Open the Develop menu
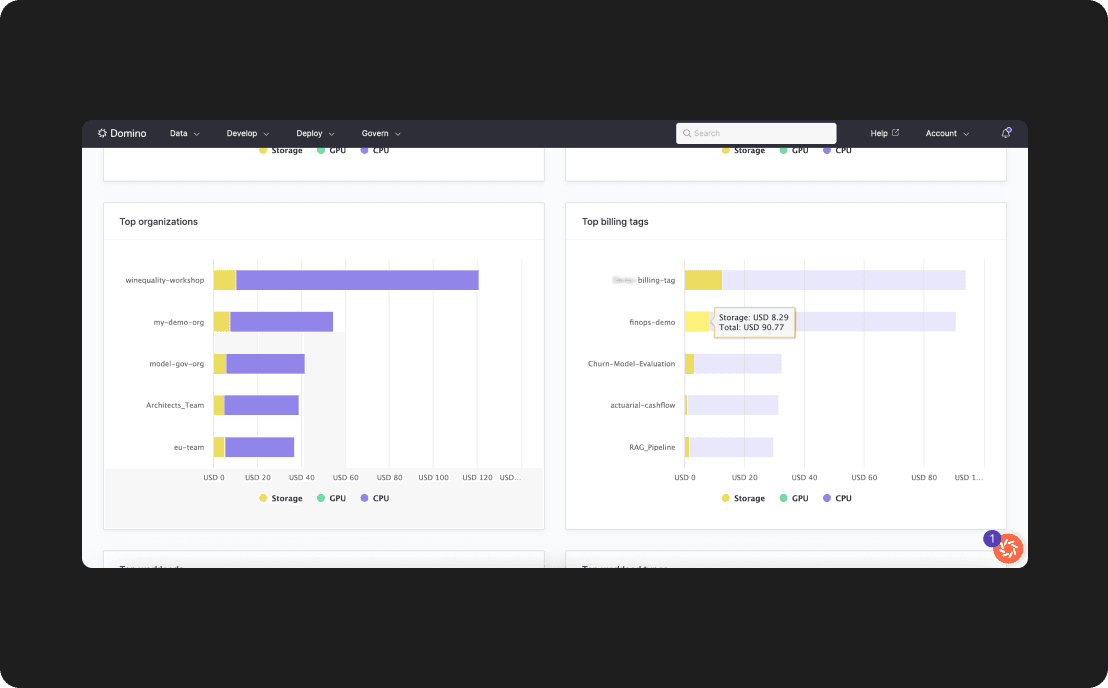Screen dimensions: 1108x688 coord(247,132)
